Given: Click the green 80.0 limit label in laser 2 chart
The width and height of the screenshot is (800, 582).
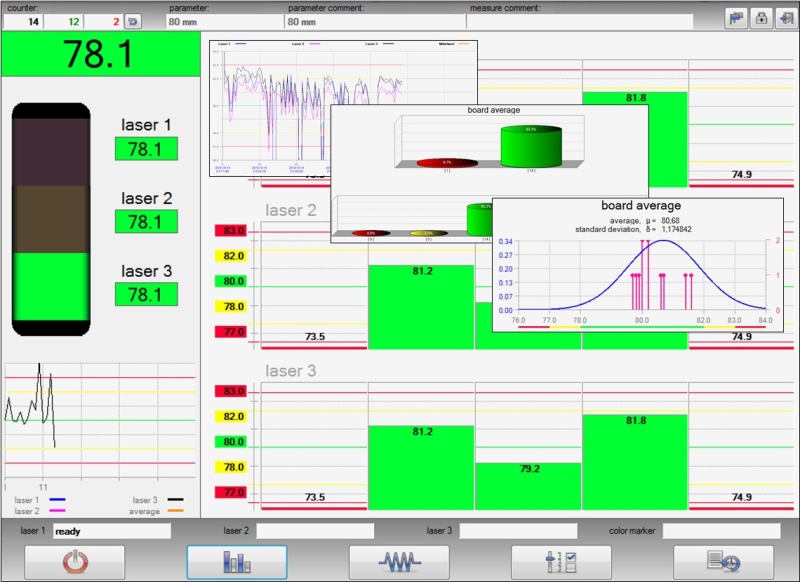Looking at the screenshot, I should click(x=231, y=281).
